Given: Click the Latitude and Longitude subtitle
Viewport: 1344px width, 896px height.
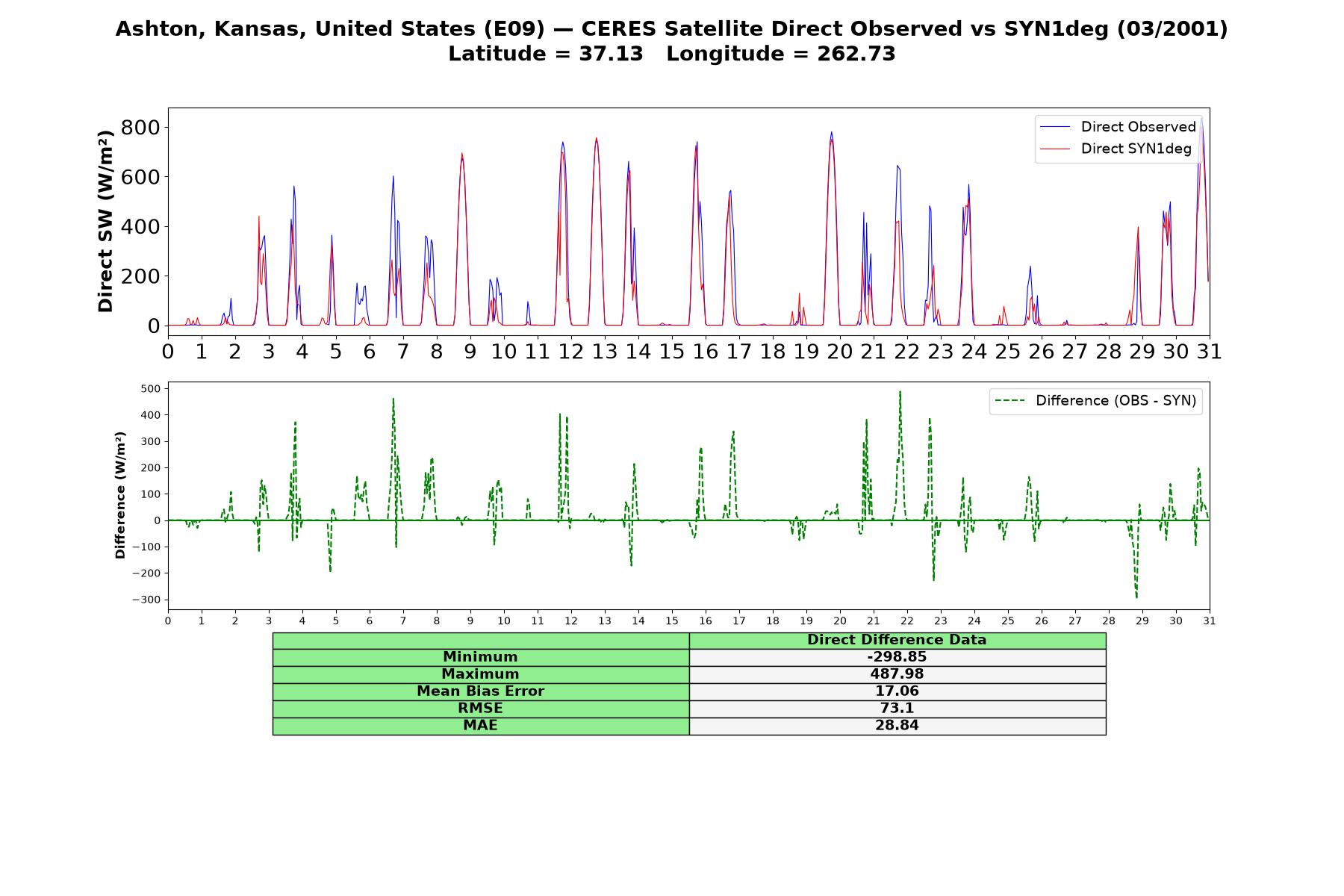Looking at the screenshot, I should [x=671, y=54].
